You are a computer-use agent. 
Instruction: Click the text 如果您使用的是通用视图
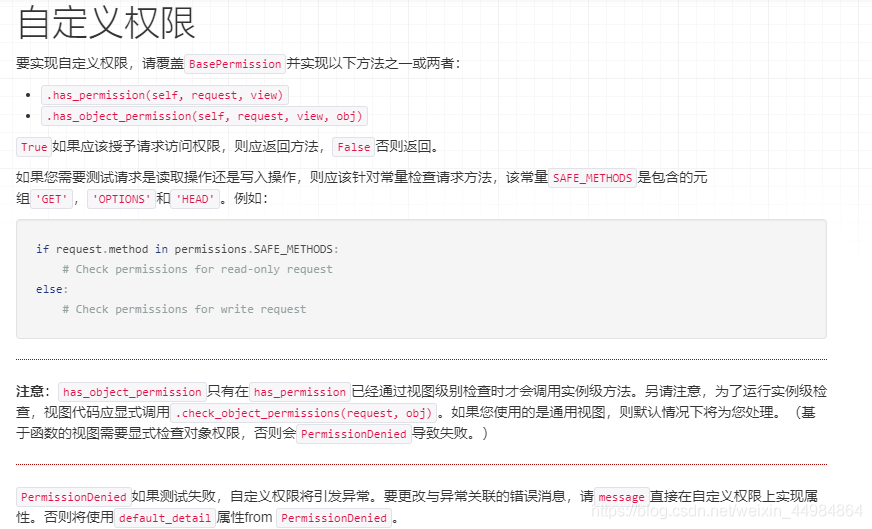(527, 412)
